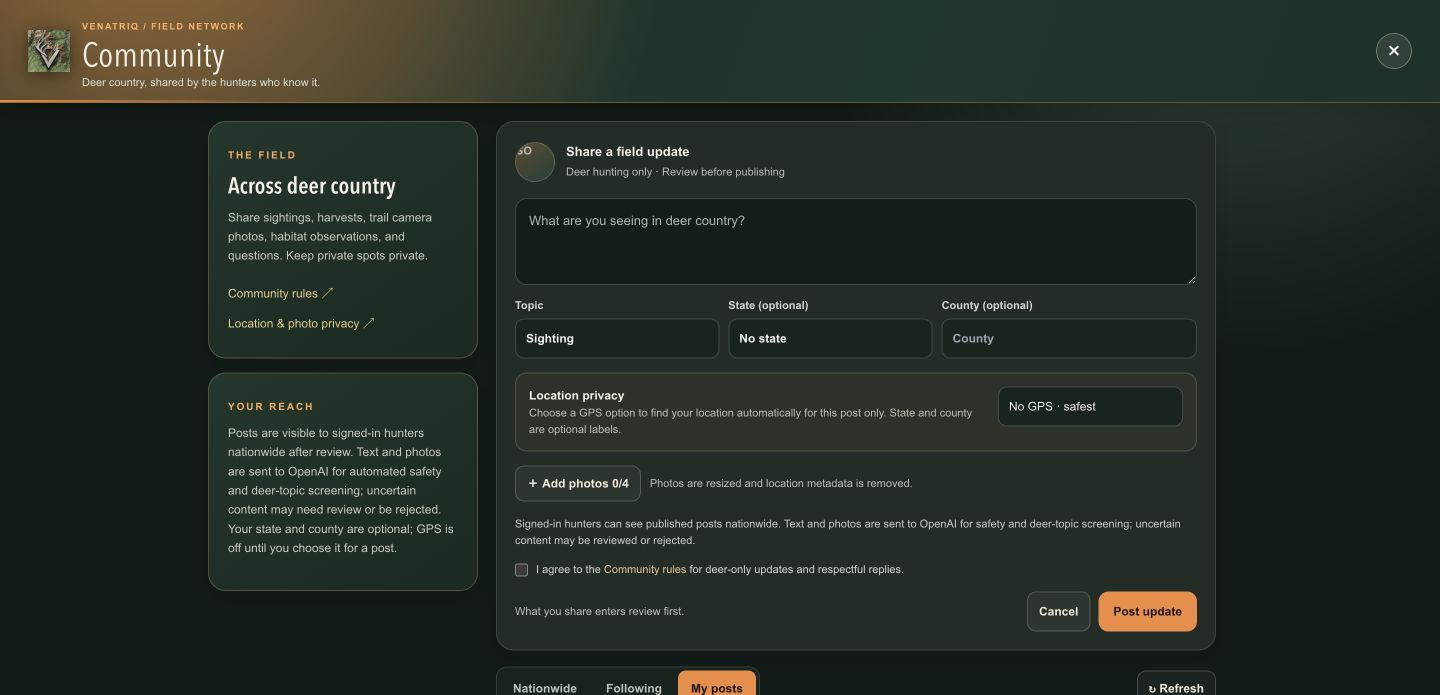Check the agree to Community rules checkbox

(521, 570)
